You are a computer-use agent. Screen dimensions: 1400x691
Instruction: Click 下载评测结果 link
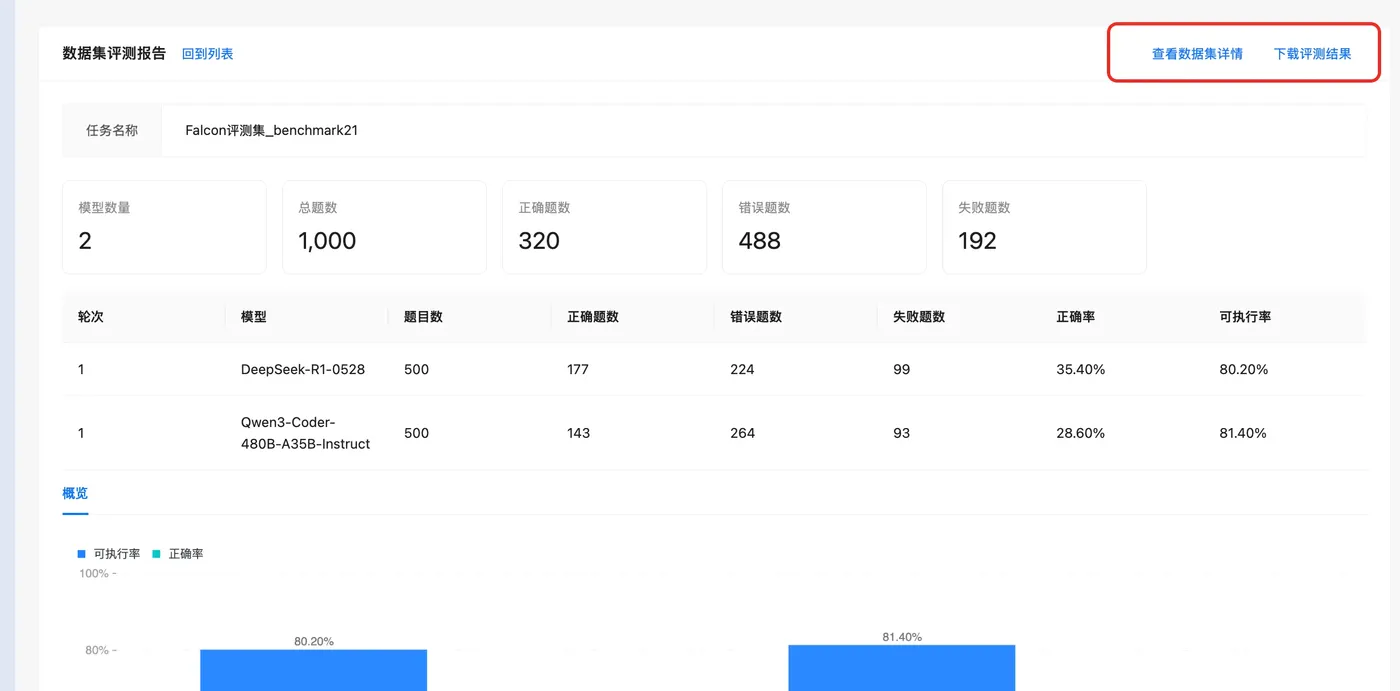(1312, 54)
